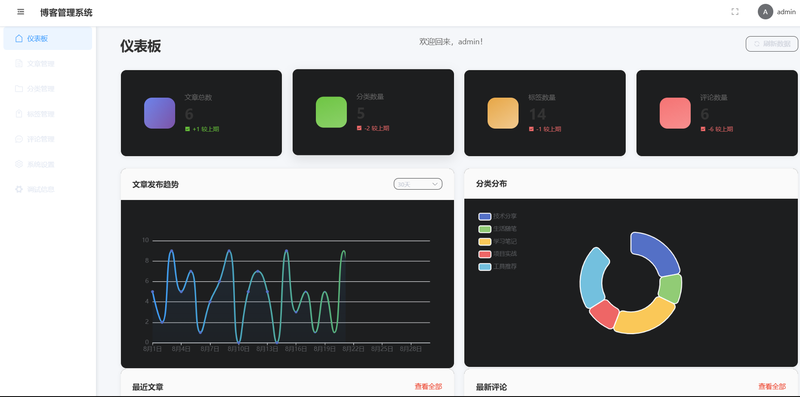Click yellow 学习笔记 segment in donut chart

pos(645,317)
